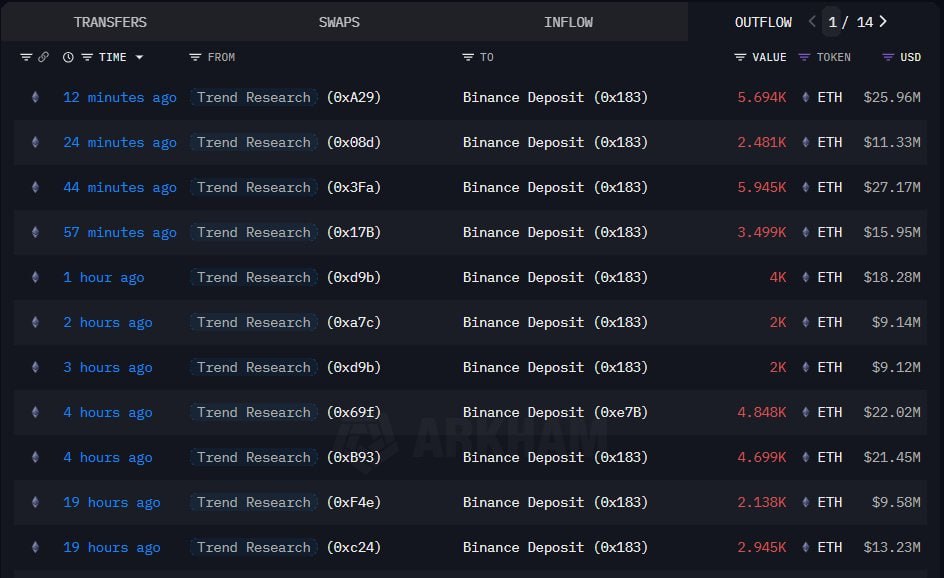Image resolution: width=944 pixels, height=578 pixels.
Task: Go to the previous page of transfers
Action: pyautogui.click(x=811, y=21)
